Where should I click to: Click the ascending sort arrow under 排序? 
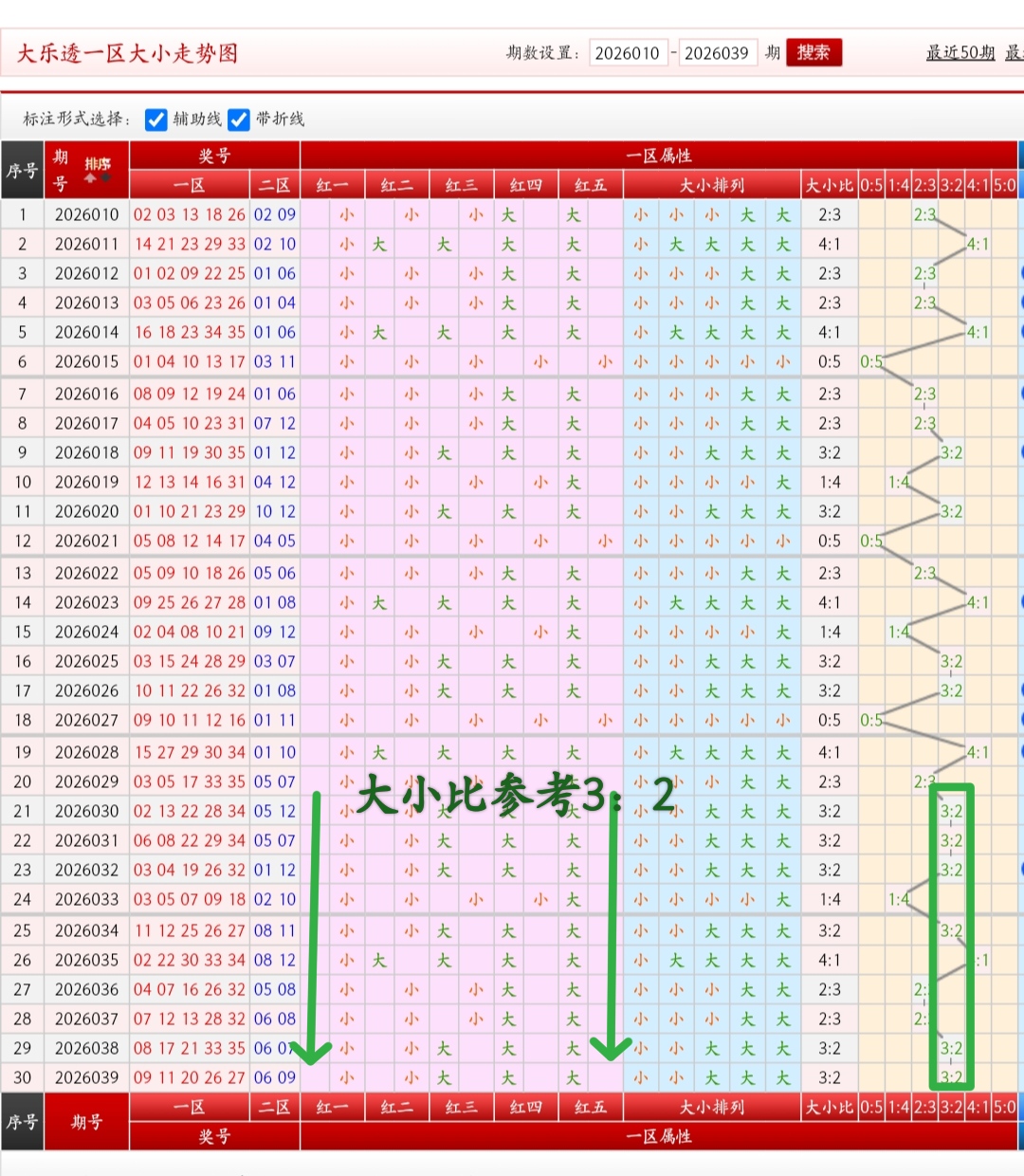(91, 177)
